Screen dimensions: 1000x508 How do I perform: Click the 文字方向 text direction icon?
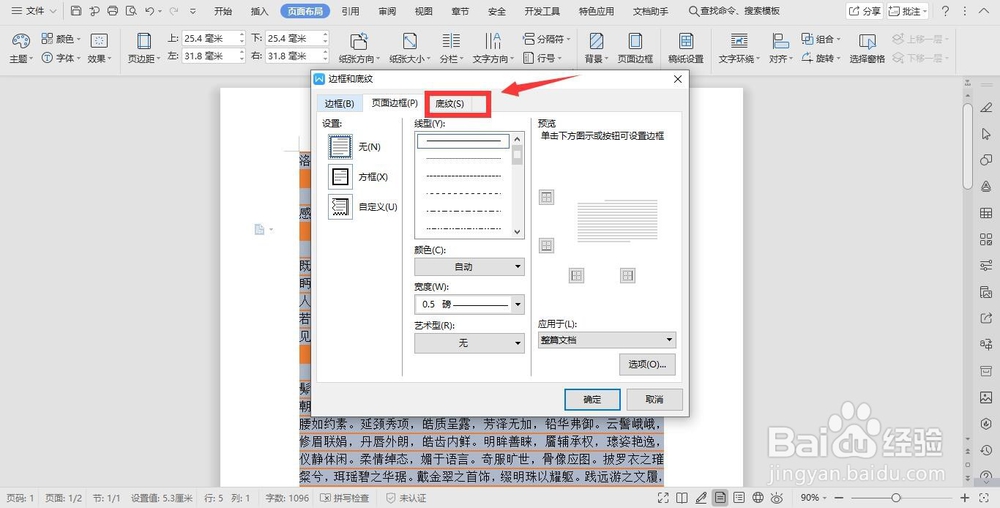(492, 41)
